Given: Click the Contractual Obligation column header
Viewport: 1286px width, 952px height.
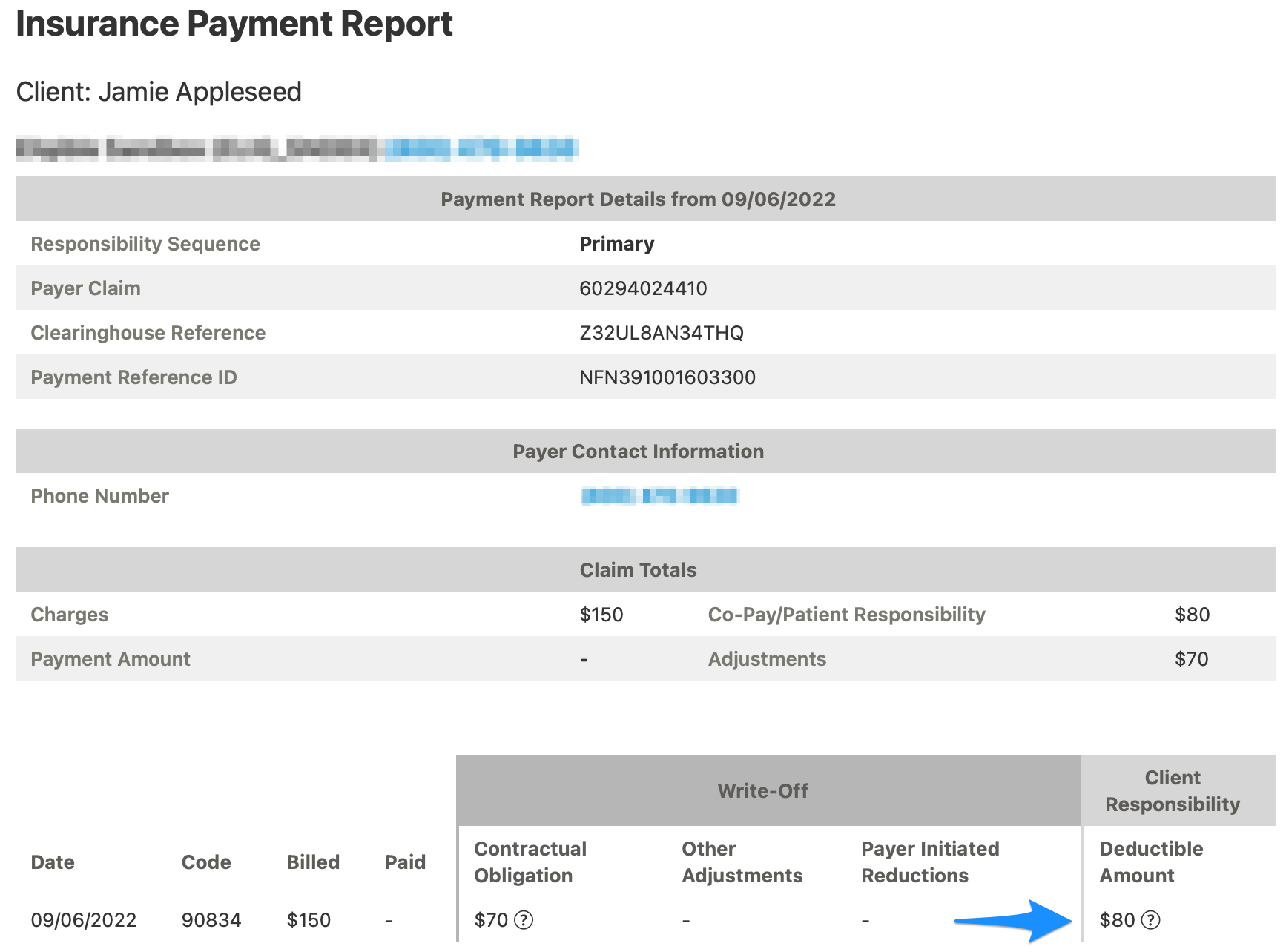Looking at the screenshot, I should (x=530, y=862).
